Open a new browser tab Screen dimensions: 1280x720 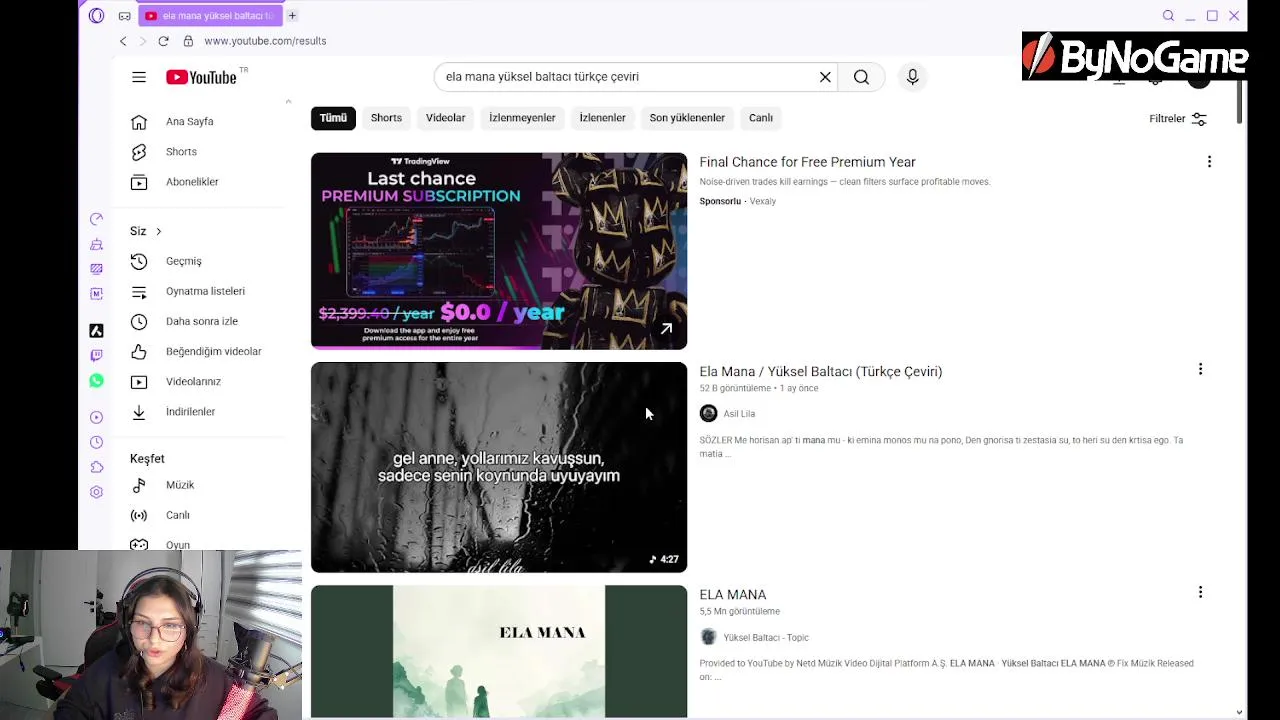point(292,15)
